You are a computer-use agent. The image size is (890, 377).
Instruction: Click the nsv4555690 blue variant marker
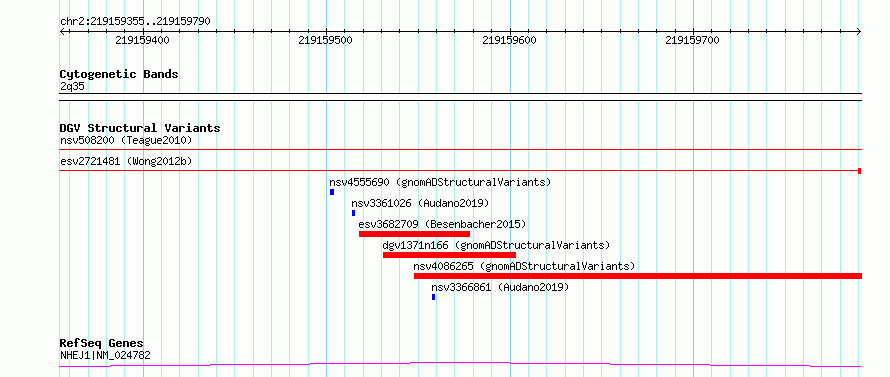pyautogui.click(x=332, y=192)
